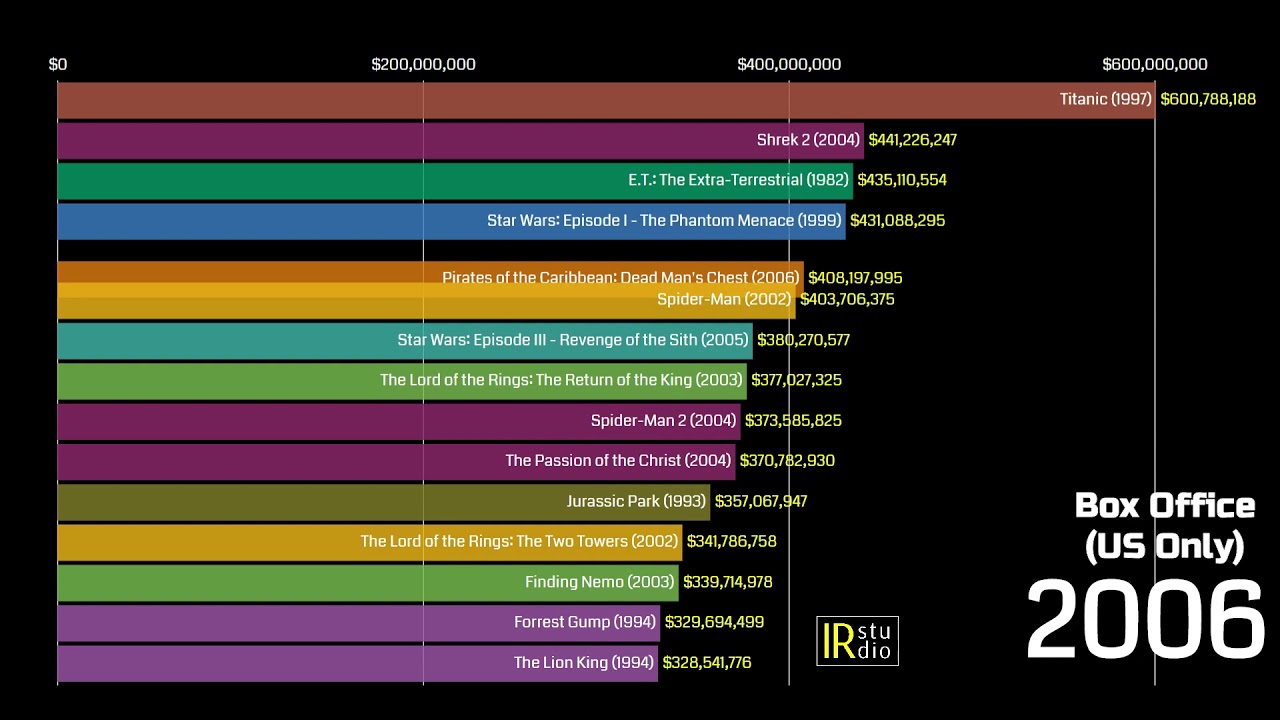
Task: Click Star Wars: Episode III - Revenge of the Sith label
Action: [x=573, y=340]
